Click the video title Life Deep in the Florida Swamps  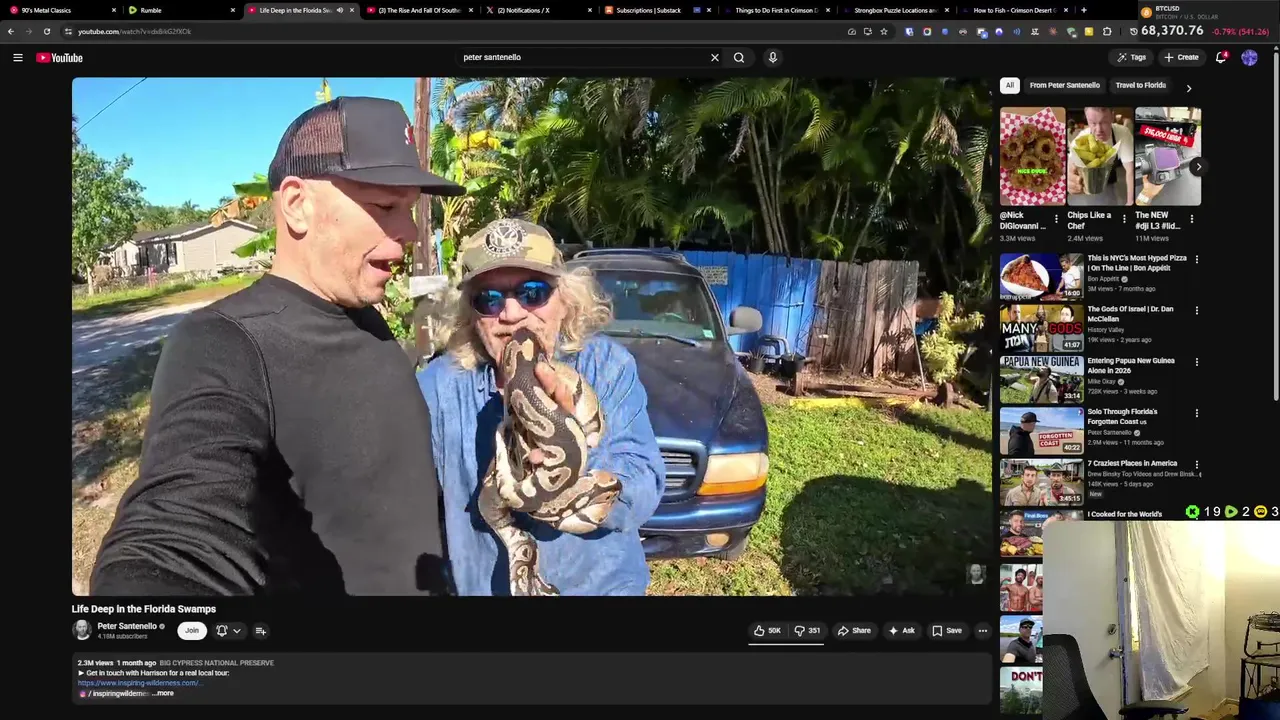click(x=144, y=609)
